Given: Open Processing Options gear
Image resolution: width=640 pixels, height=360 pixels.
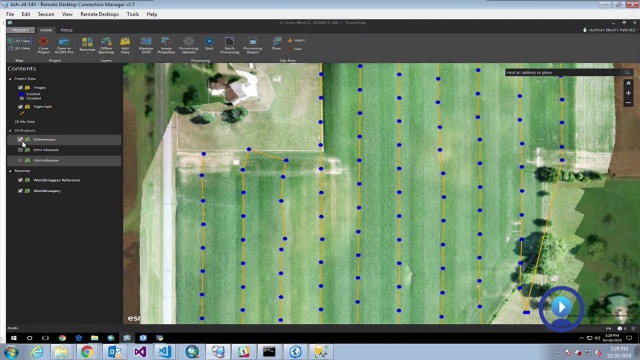Looking at the screenshot, I should pos(189,45).
